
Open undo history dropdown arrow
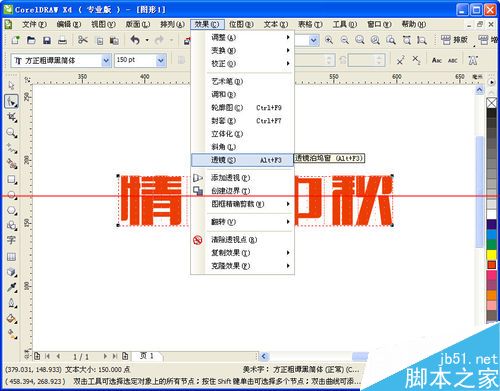coord(147,40)
